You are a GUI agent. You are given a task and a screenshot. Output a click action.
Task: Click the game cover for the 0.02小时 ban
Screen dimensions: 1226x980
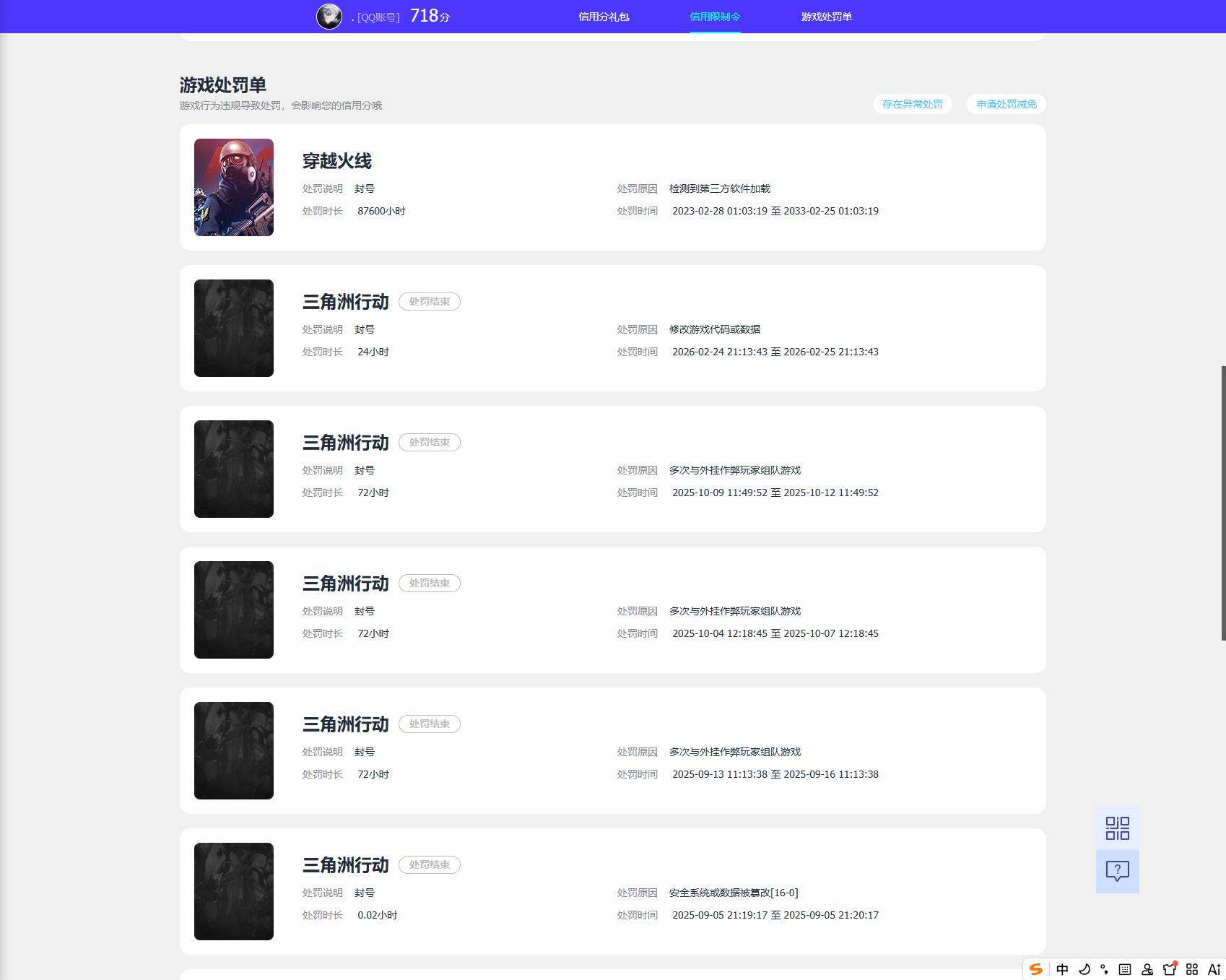[x=234, y=891]
